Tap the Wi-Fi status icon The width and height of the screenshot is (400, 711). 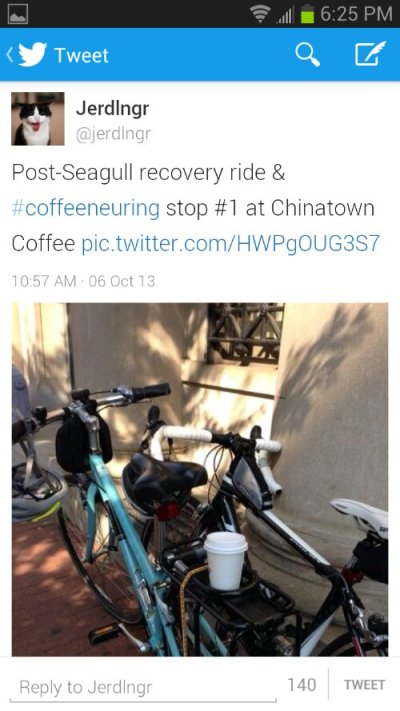point(260,14)
